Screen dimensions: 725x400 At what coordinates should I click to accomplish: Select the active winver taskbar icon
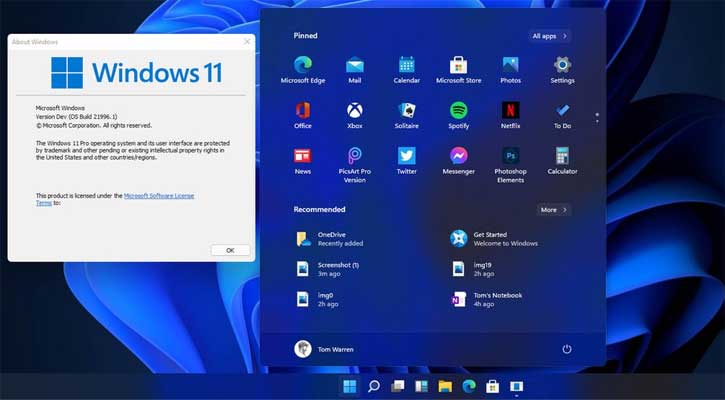pyautogui.click(x=516, y=386)
